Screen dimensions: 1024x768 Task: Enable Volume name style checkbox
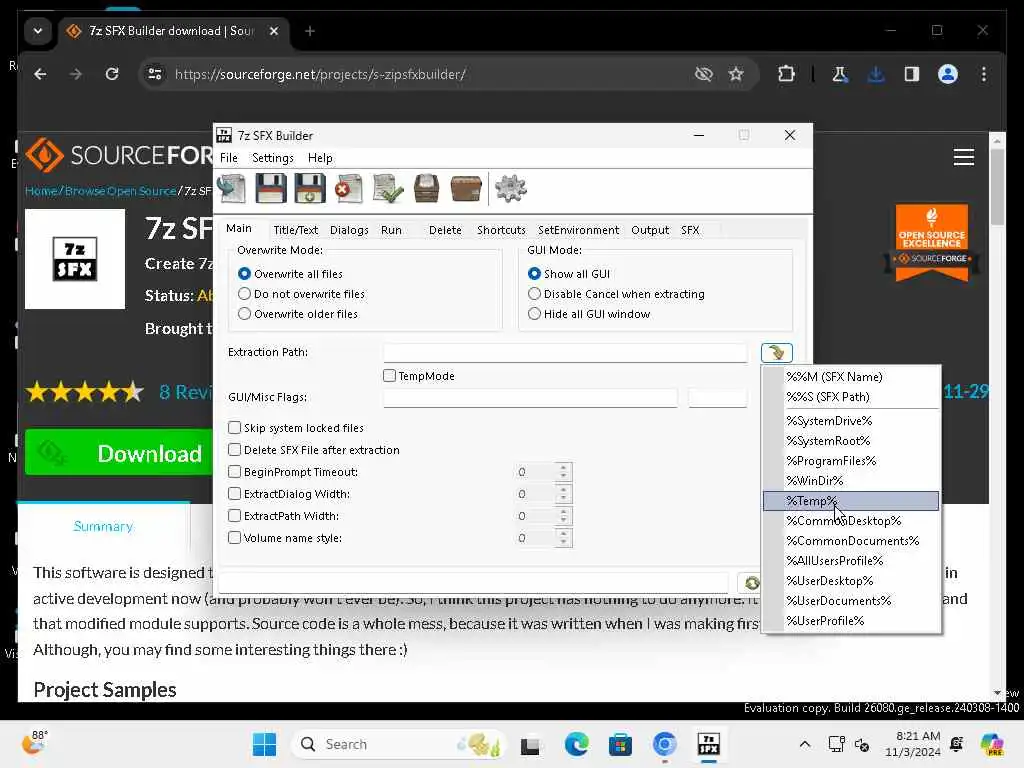pos(234,537)
